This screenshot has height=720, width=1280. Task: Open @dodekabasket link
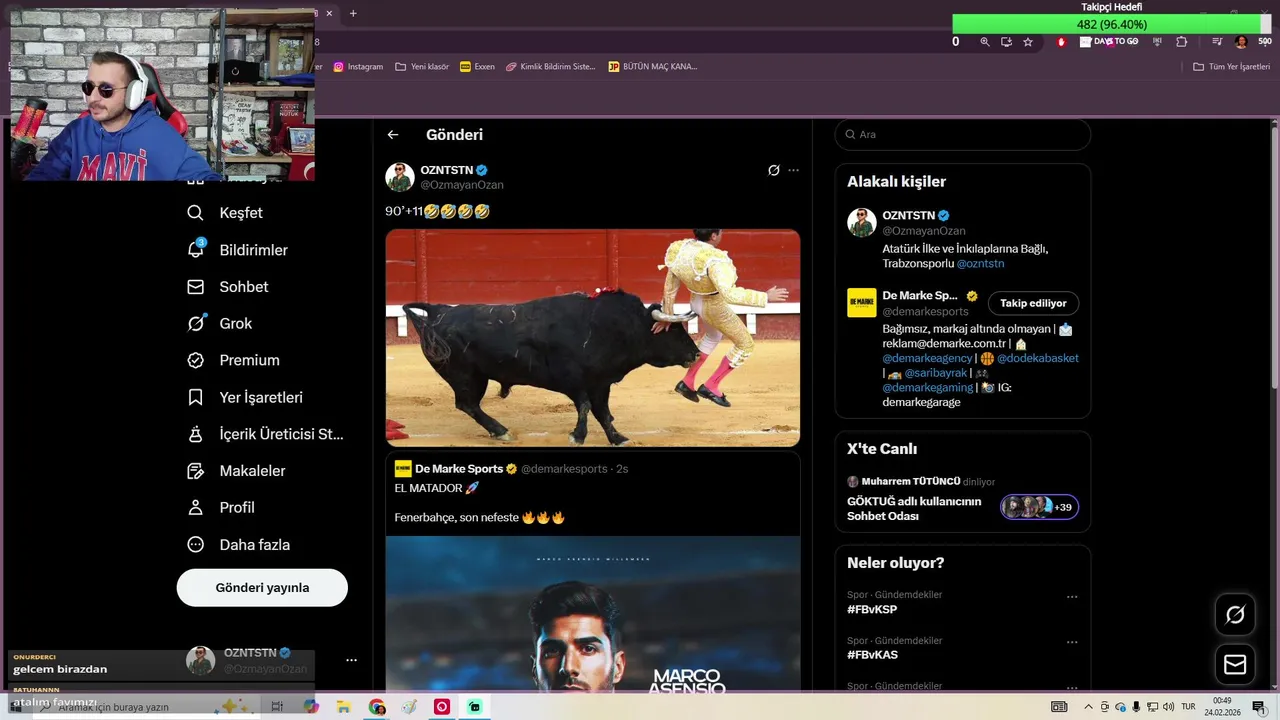pos(1037,358)
